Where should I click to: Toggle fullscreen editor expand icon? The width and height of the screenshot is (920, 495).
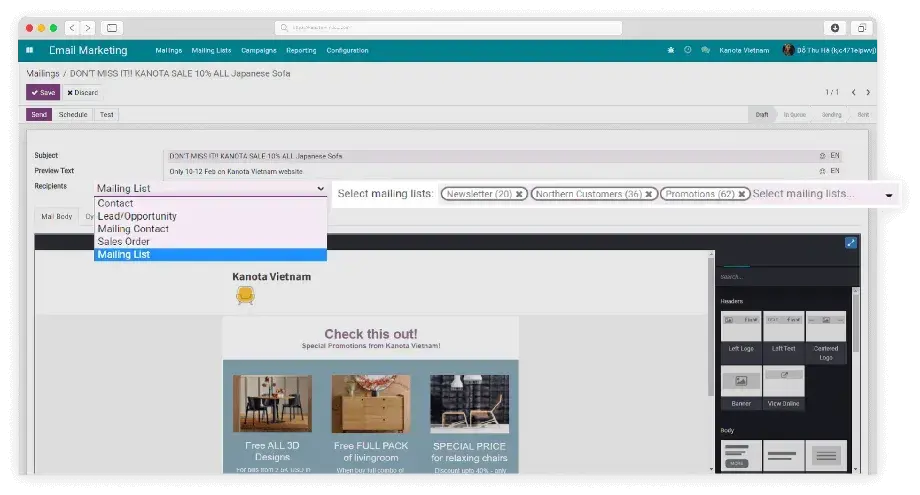[x=850, y=242]
